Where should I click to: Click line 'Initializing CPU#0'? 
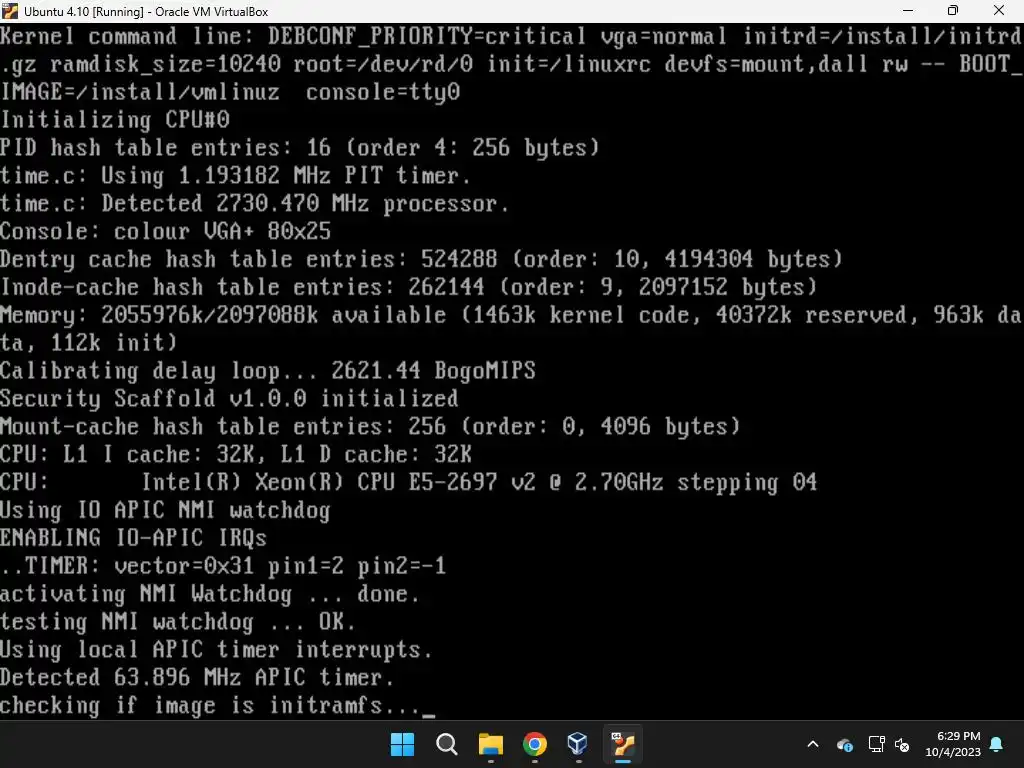tap(115, 120)
